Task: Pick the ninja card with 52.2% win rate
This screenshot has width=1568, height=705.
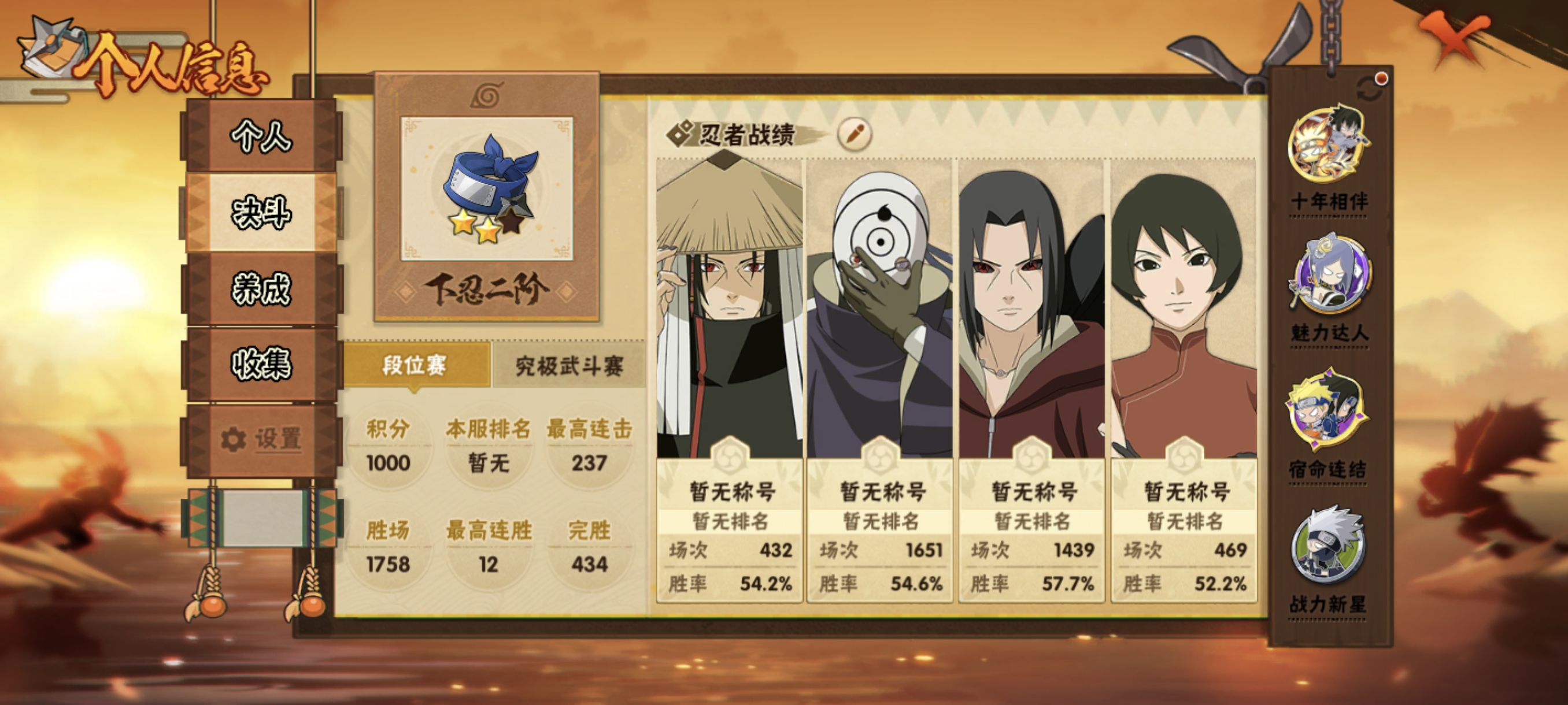Action: 1184,380
